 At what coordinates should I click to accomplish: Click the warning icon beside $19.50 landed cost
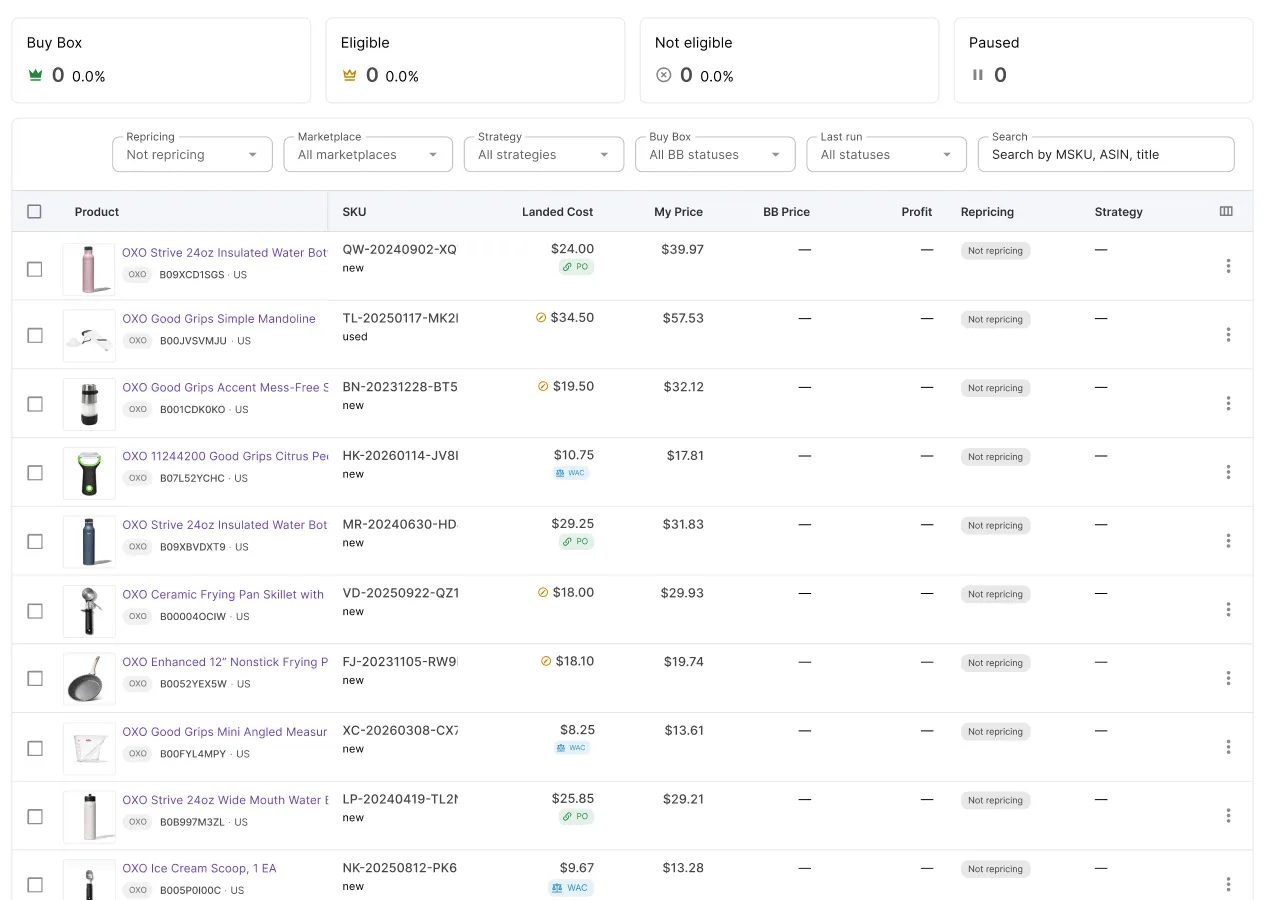tap(543, 386)
